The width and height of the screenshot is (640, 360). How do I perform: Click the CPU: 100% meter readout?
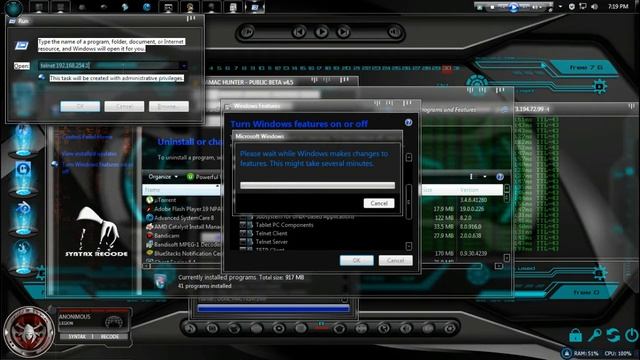618,353
